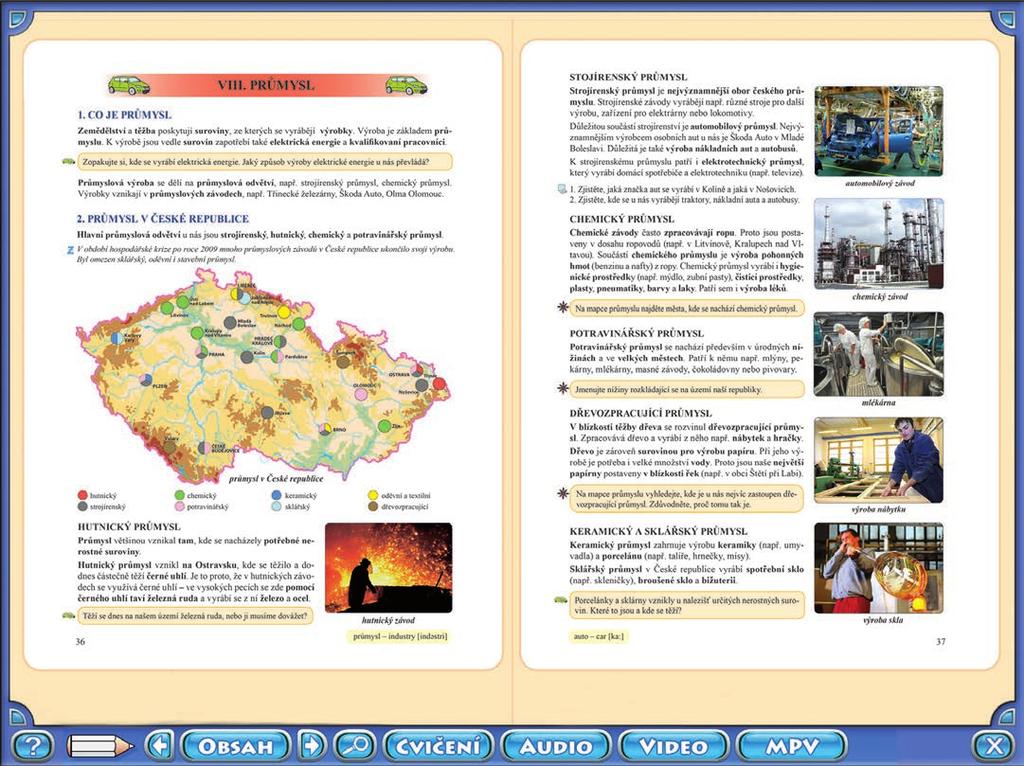The image size is (1024, 766).
Task: Open the automobilový závod photo
Action: [x=879, y=131]
